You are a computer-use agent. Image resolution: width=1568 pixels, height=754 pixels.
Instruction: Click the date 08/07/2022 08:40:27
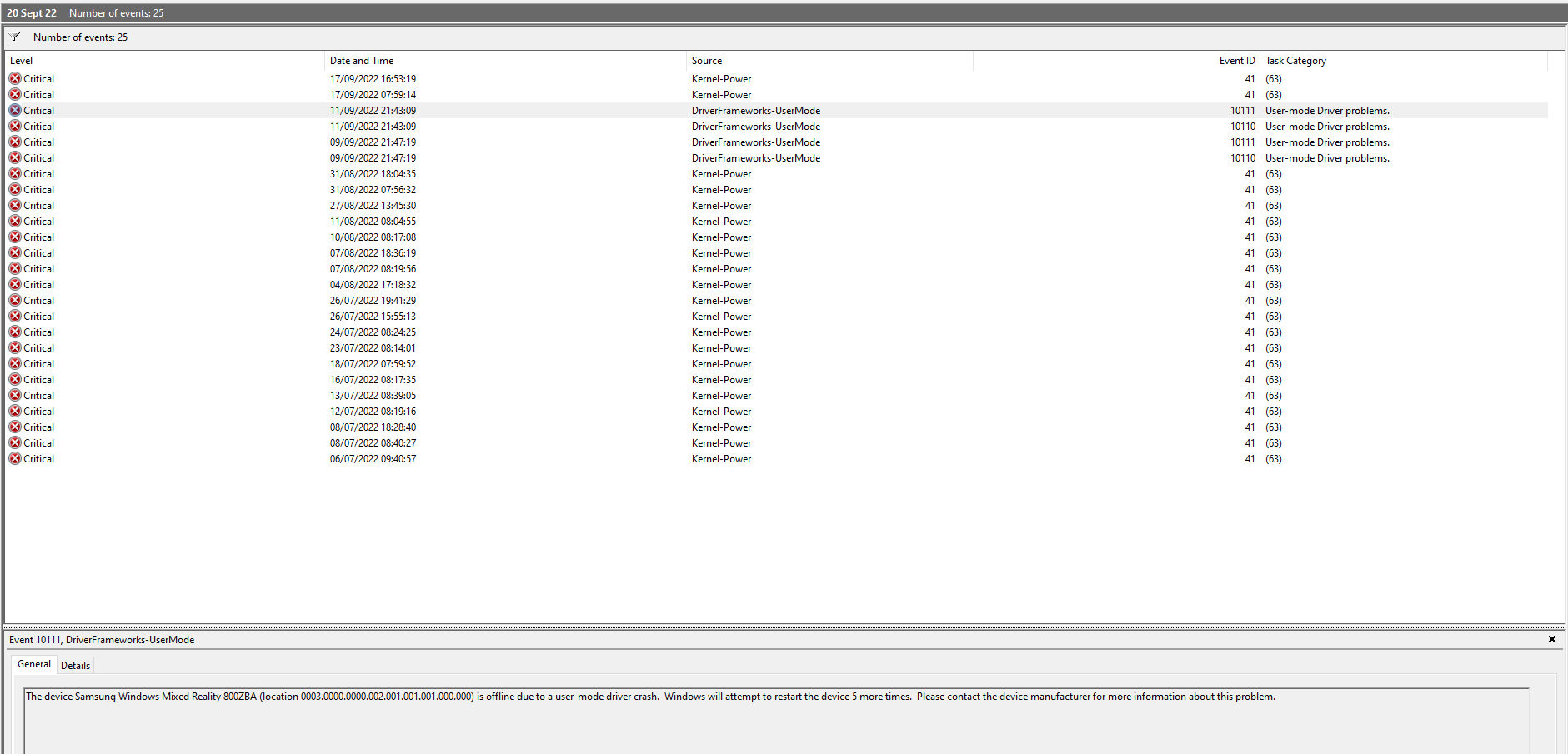(x=373, y=443)
